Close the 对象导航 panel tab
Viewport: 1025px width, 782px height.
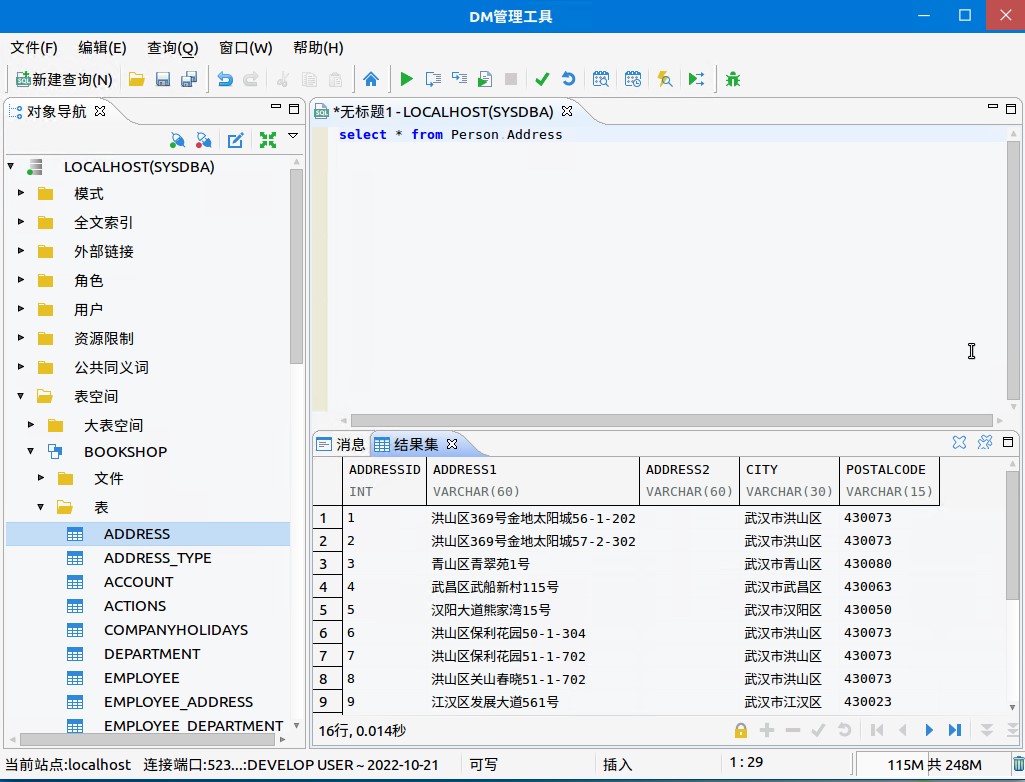tap(100, 110)
